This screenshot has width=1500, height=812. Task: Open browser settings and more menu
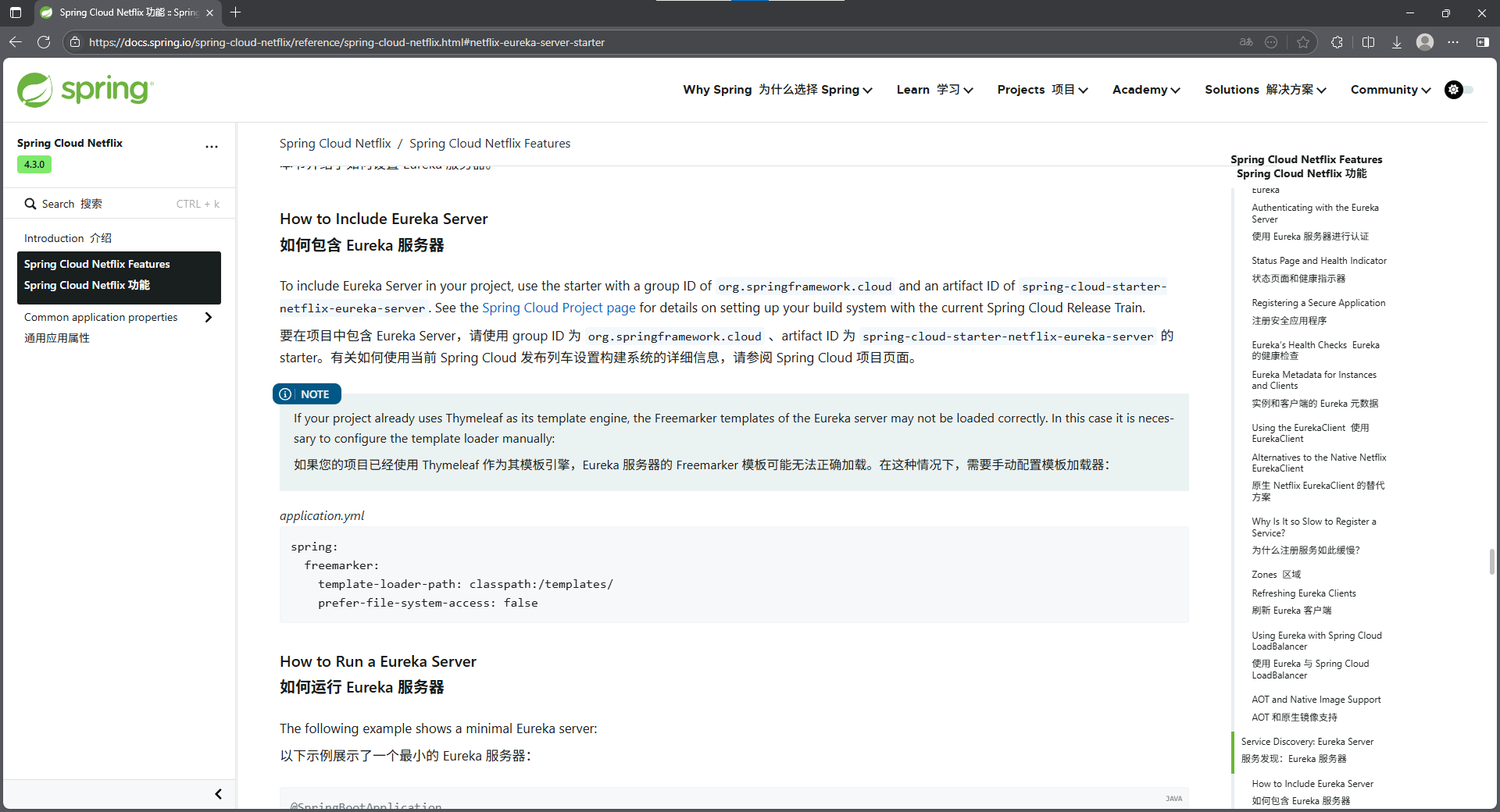click(x=1453, y=42)
